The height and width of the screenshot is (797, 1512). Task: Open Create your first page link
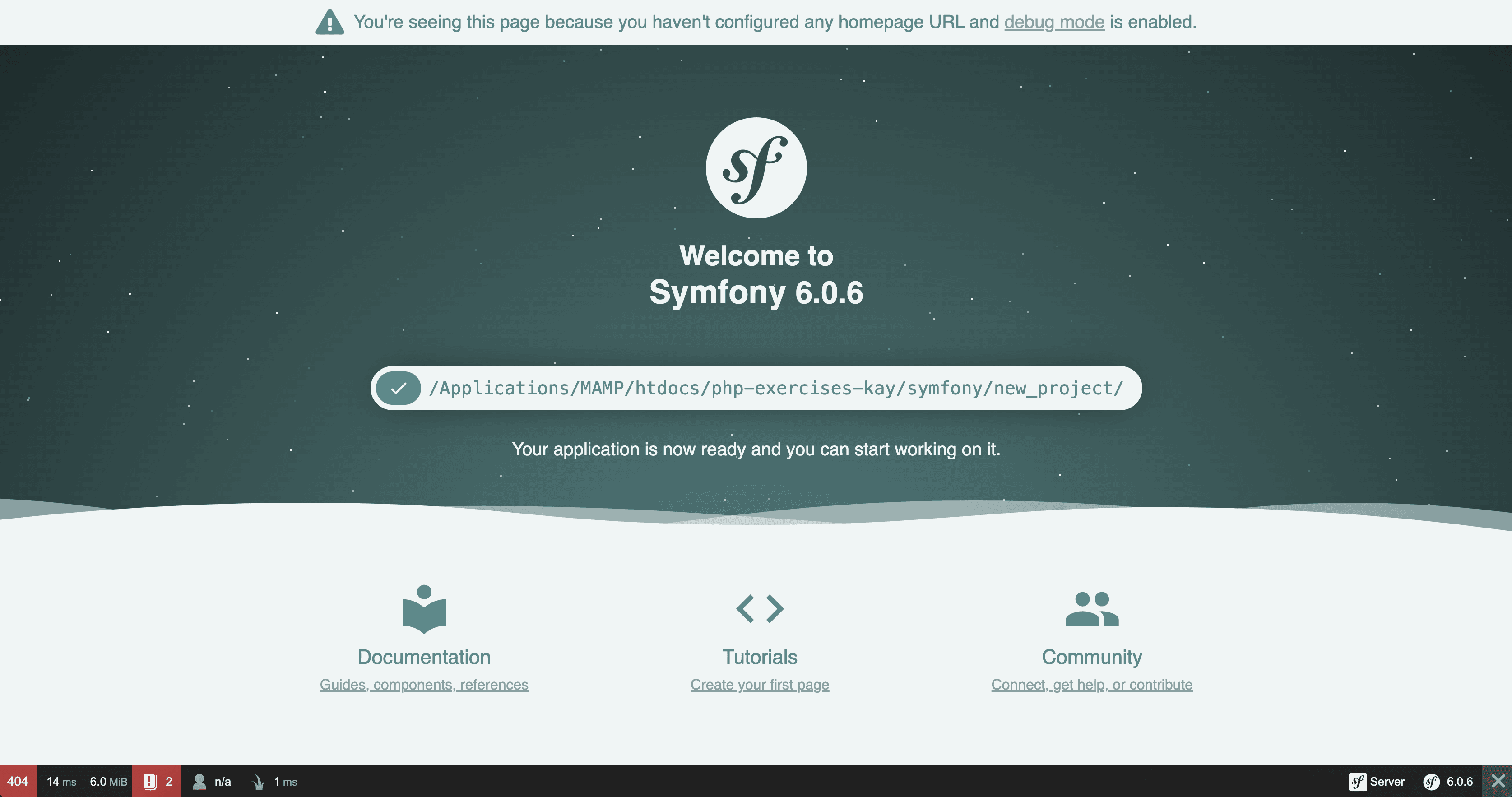click(760, 685)
